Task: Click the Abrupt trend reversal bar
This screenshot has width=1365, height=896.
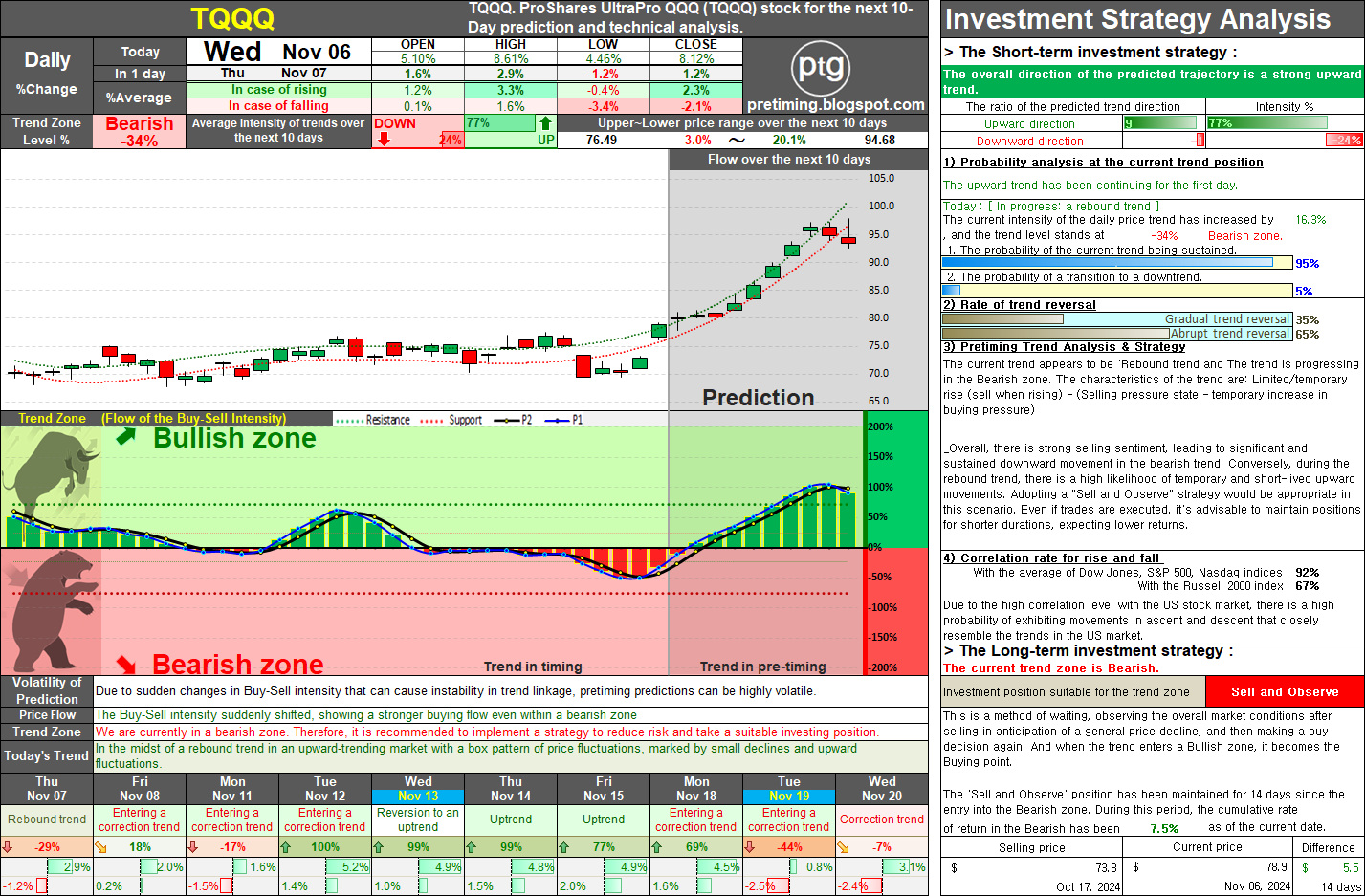Action: coord(1117,334)
